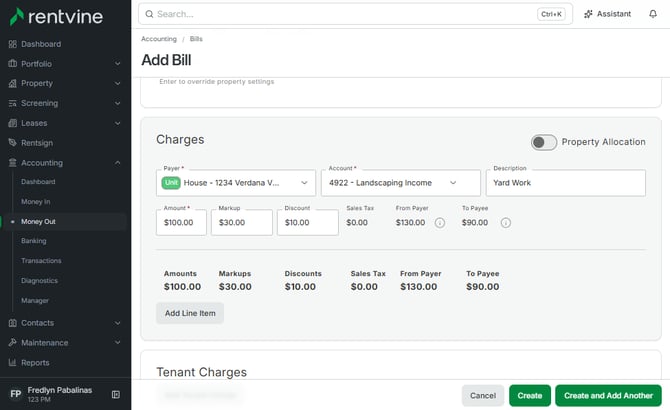This screenshot has width=670, height=410.
Task: Open Manager submenu item
Action: (35, 301)
